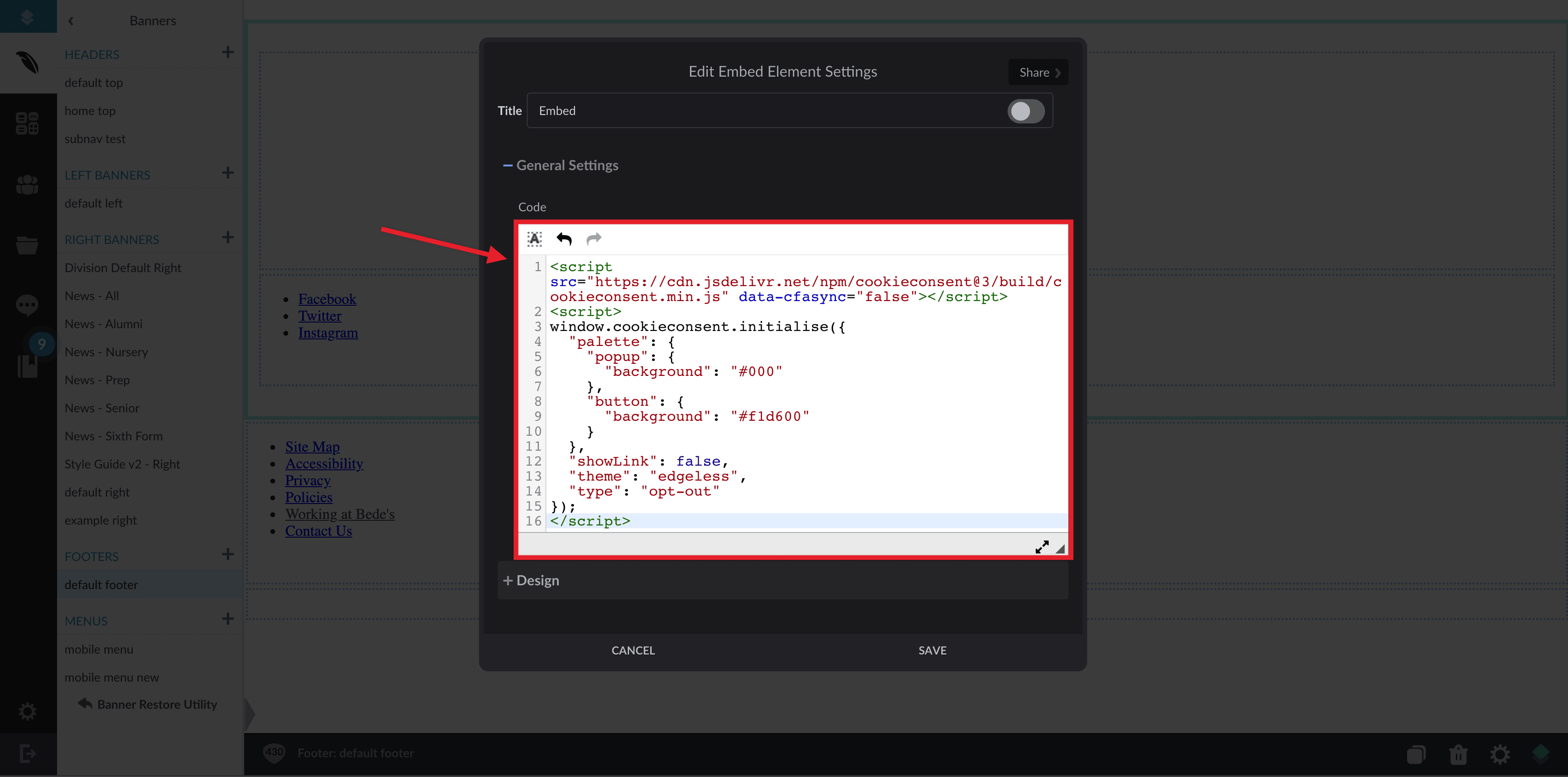
Task: Delete footer with trash icon
Action: pos(1458,755)
